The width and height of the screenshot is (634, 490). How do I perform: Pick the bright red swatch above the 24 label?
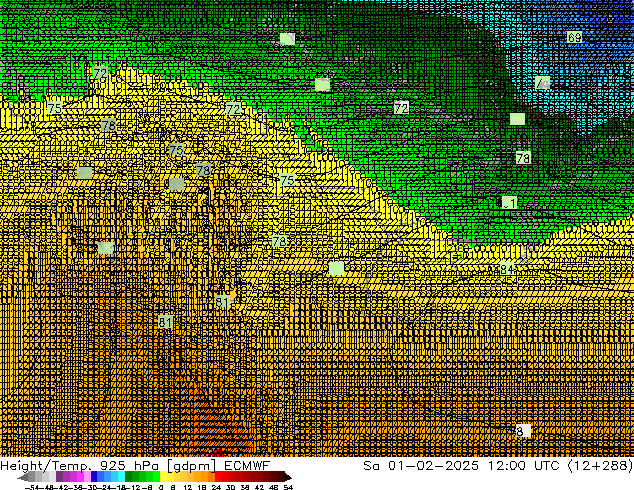[218, 477]
